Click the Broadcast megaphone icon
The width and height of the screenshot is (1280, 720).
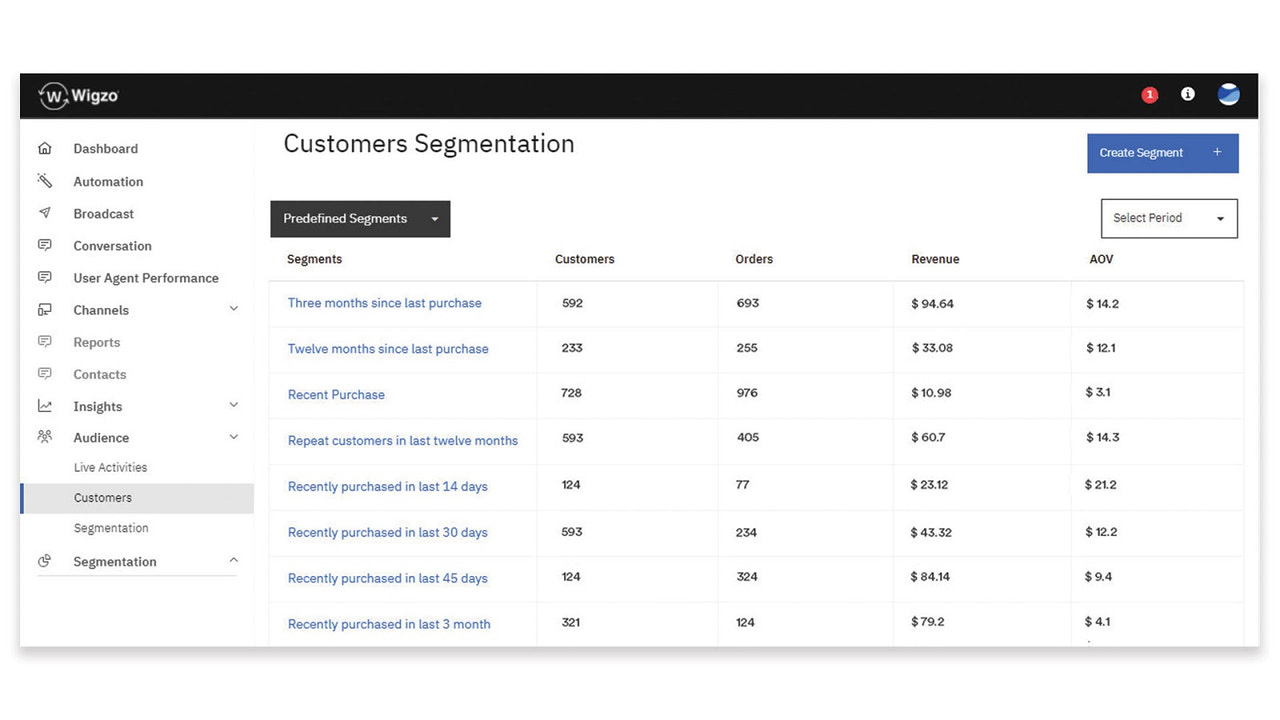click(x=44, y=212)
